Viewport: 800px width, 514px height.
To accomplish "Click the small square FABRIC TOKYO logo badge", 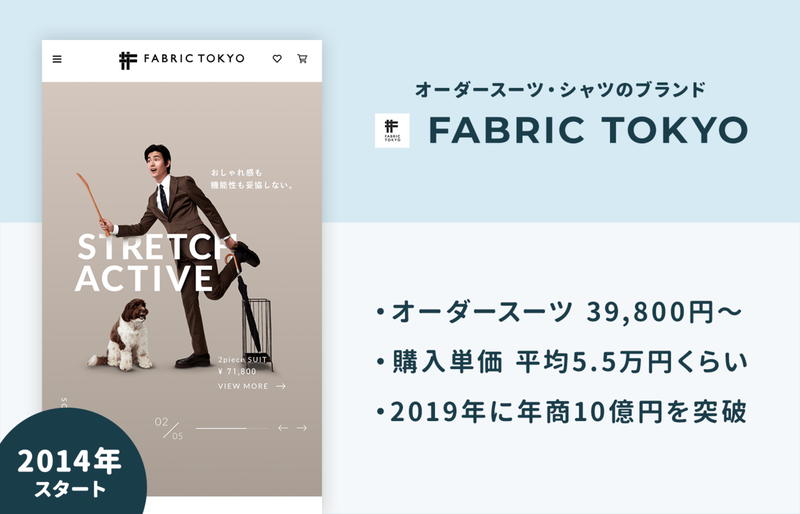I will (392, 131).
